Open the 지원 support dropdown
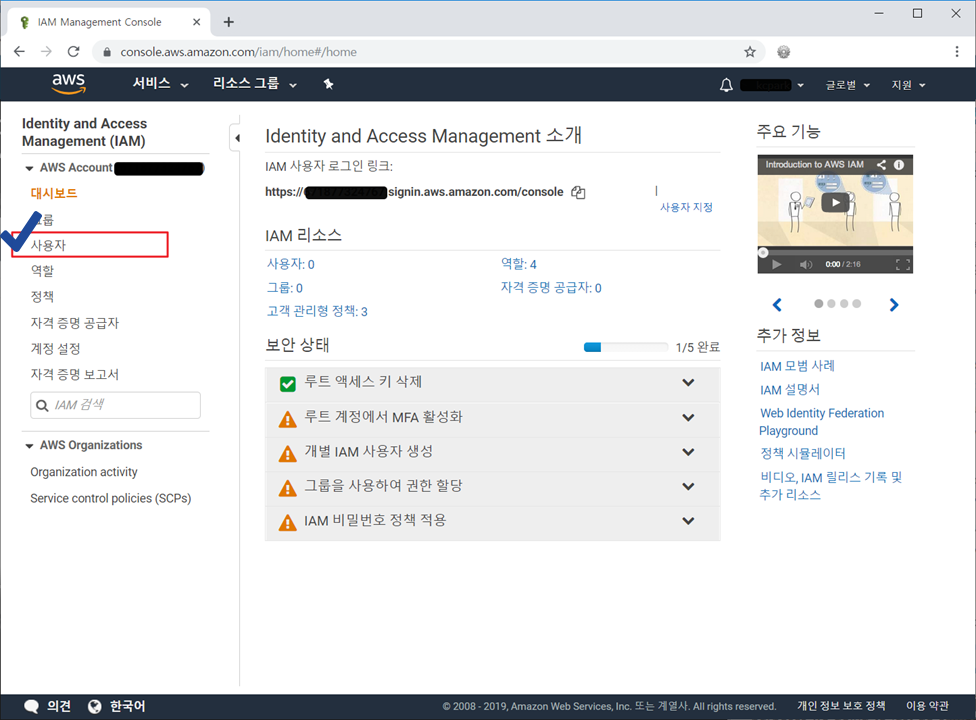Screen dimensions: 976x720 908,85
